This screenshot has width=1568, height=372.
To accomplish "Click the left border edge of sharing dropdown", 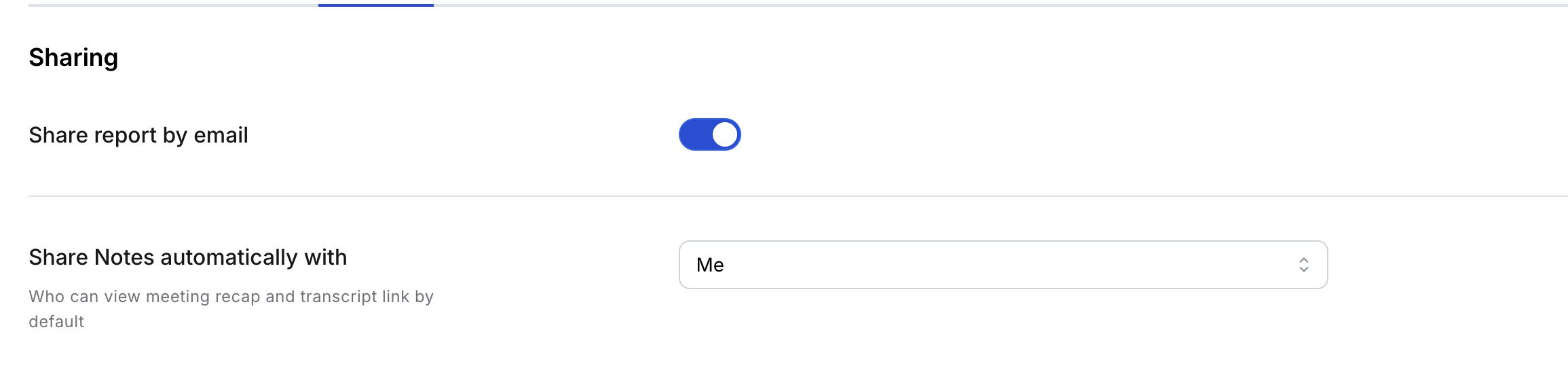I will click(x=680, y=265).
